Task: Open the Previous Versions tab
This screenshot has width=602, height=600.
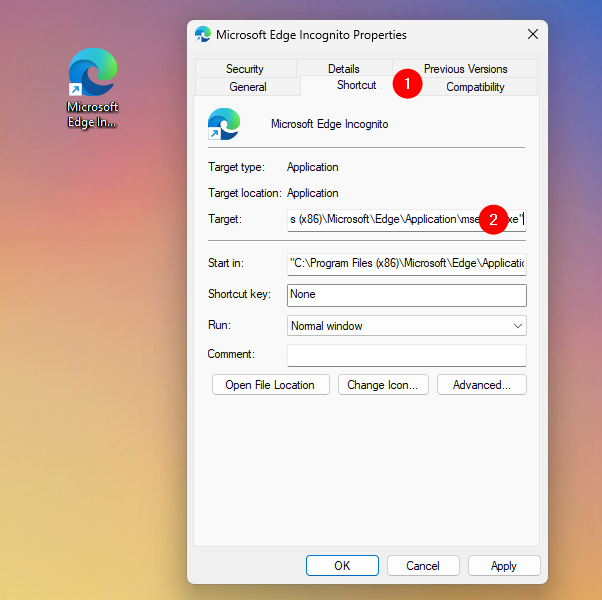Action: tap(465, 69)
